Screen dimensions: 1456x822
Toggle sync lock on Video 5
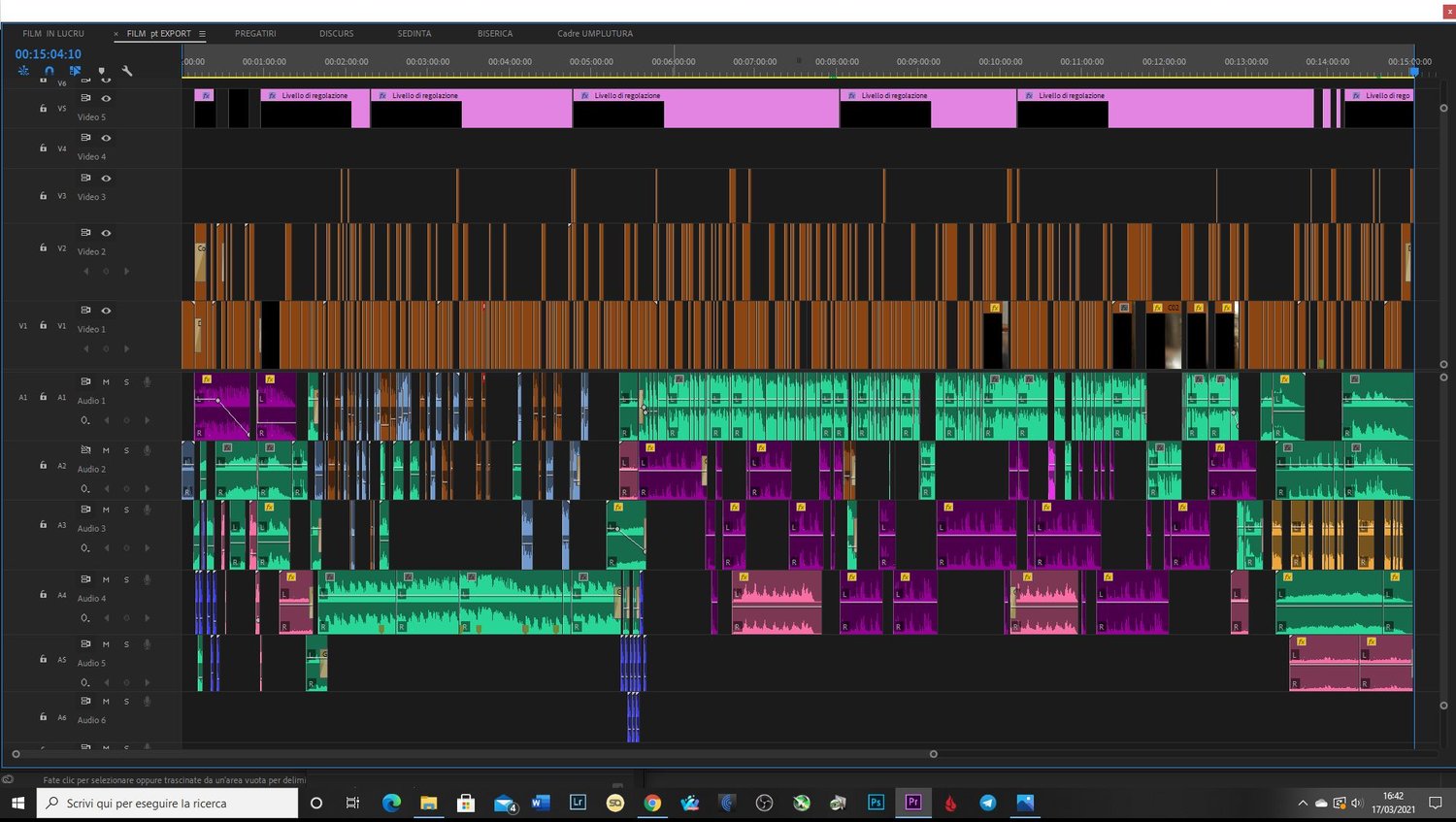[85, 98]
